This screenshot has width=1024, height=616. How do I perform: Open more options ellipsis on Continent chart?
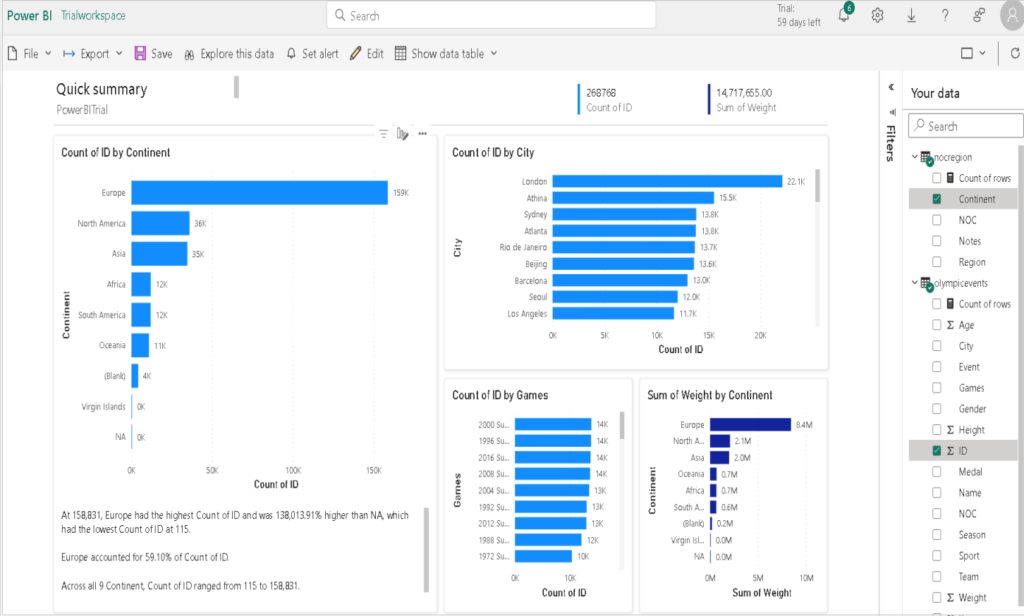[423, 133]
